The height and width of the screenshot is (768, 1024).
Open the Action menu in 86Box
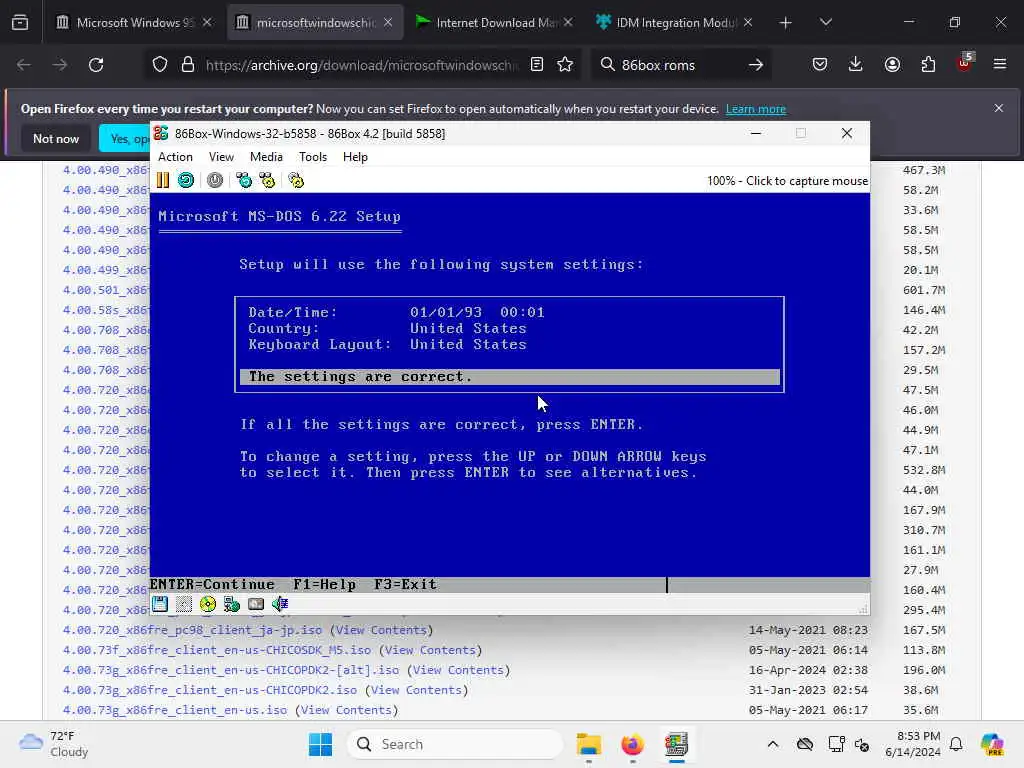click(175, 157)
